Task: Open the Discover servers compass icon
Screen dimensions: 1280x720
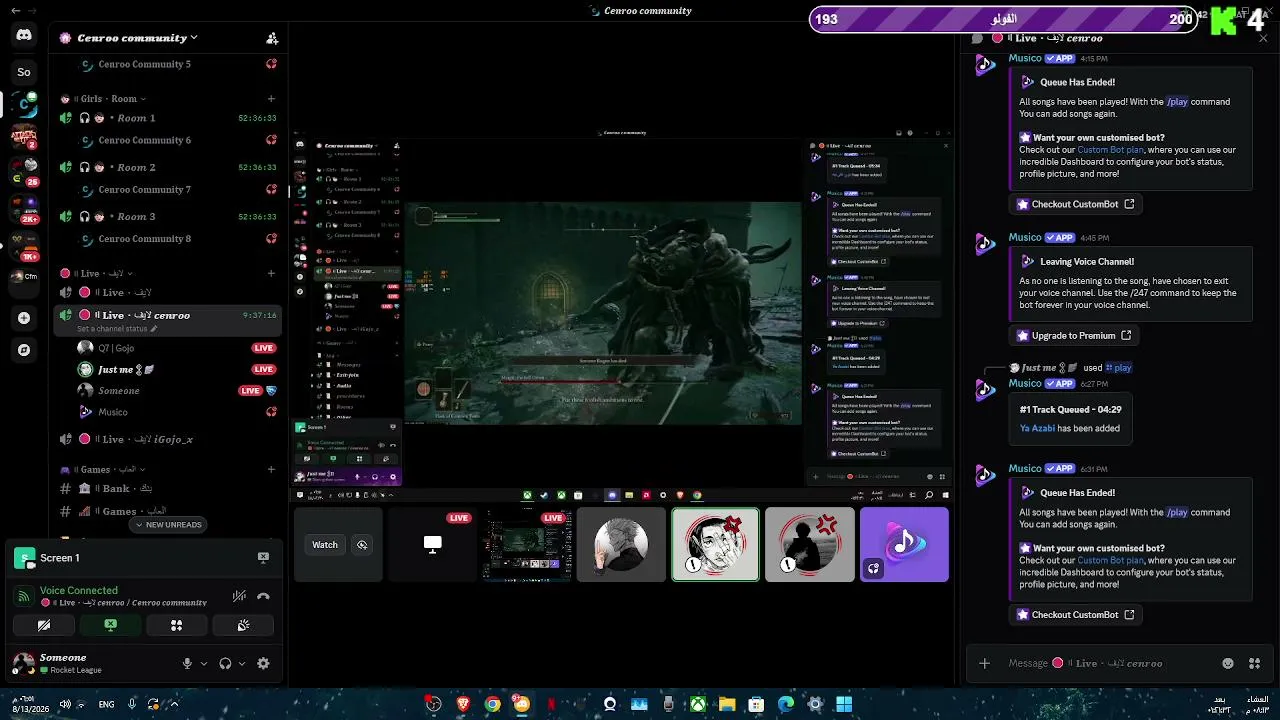Action: coord(24,350)
